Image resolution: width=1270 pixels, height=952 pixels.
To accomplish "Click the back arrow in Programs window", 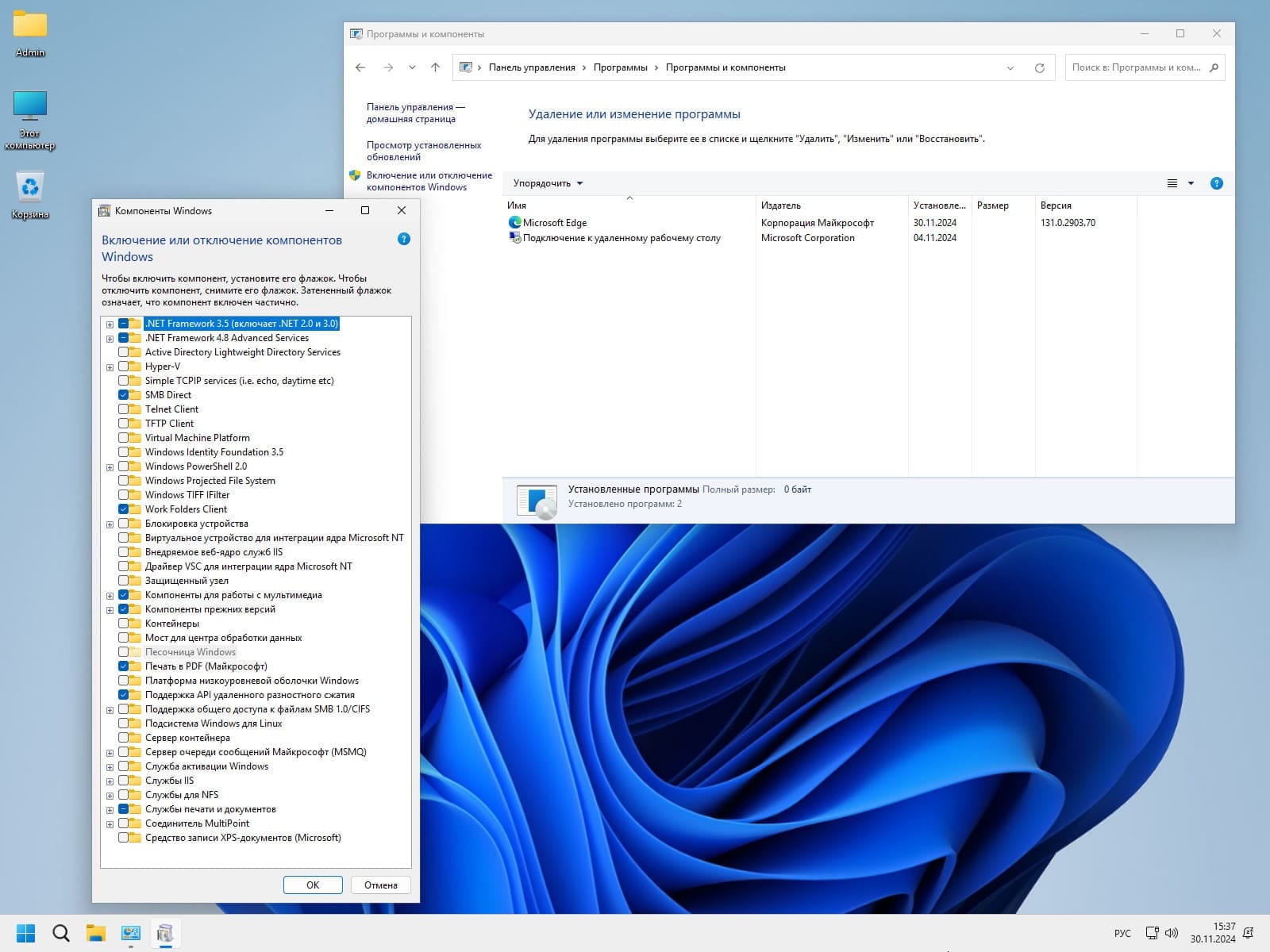I will click(360, 67).
